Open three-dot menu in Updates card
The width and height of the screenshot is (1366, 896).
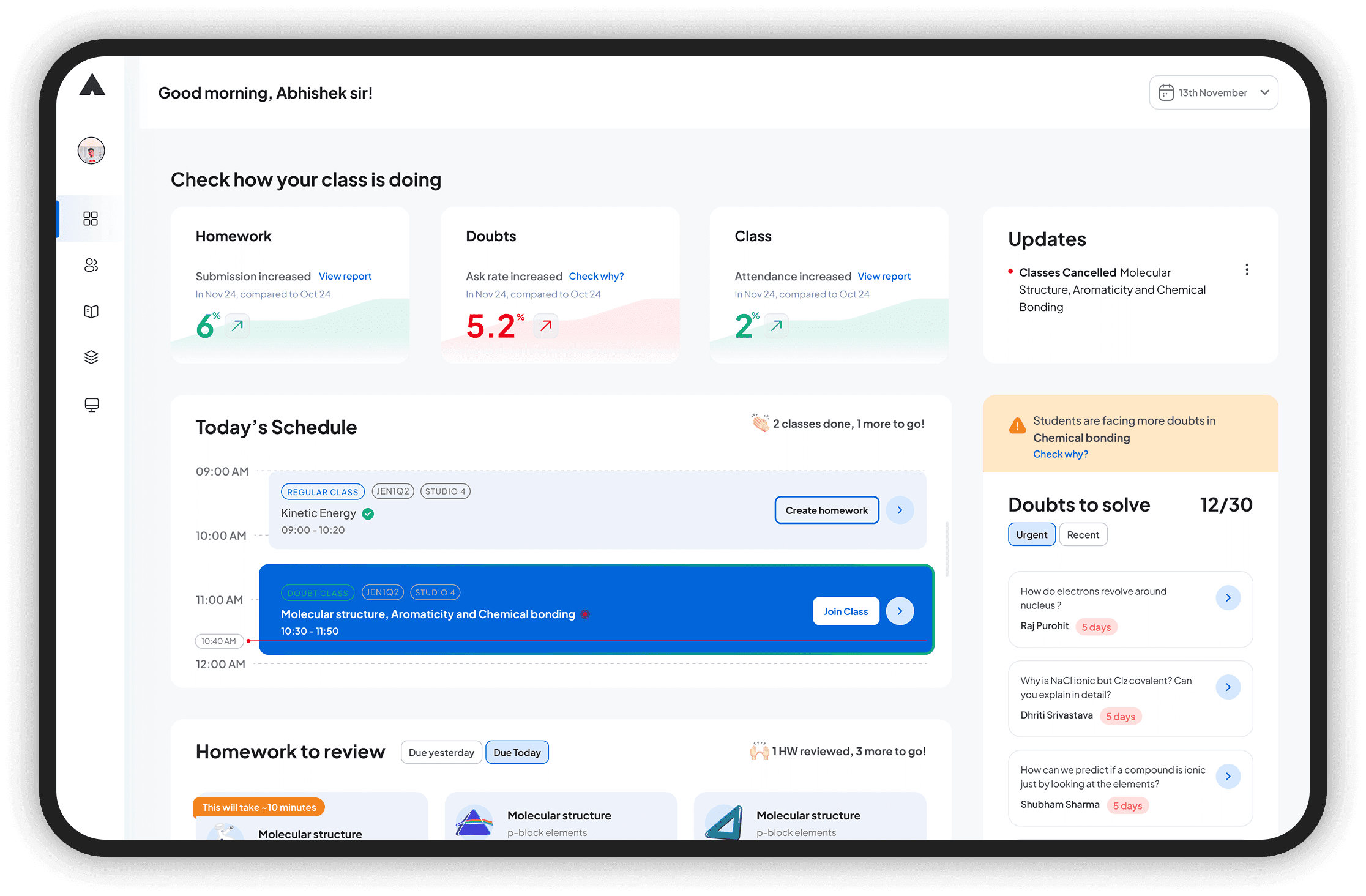pos(1247,270)
